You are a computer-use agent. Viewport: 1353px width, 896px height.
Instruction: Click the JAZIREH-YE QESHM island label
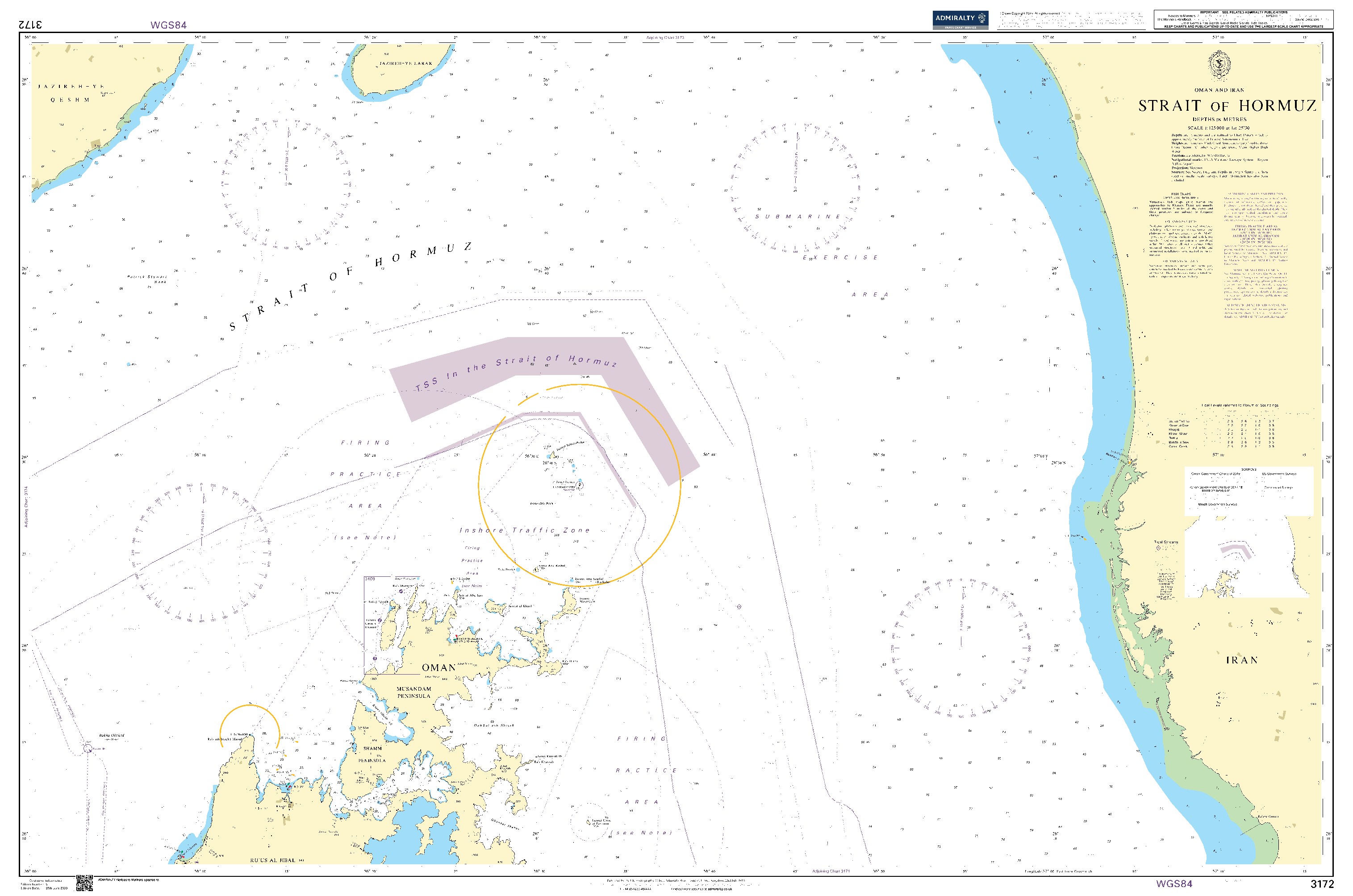(71, 93)
